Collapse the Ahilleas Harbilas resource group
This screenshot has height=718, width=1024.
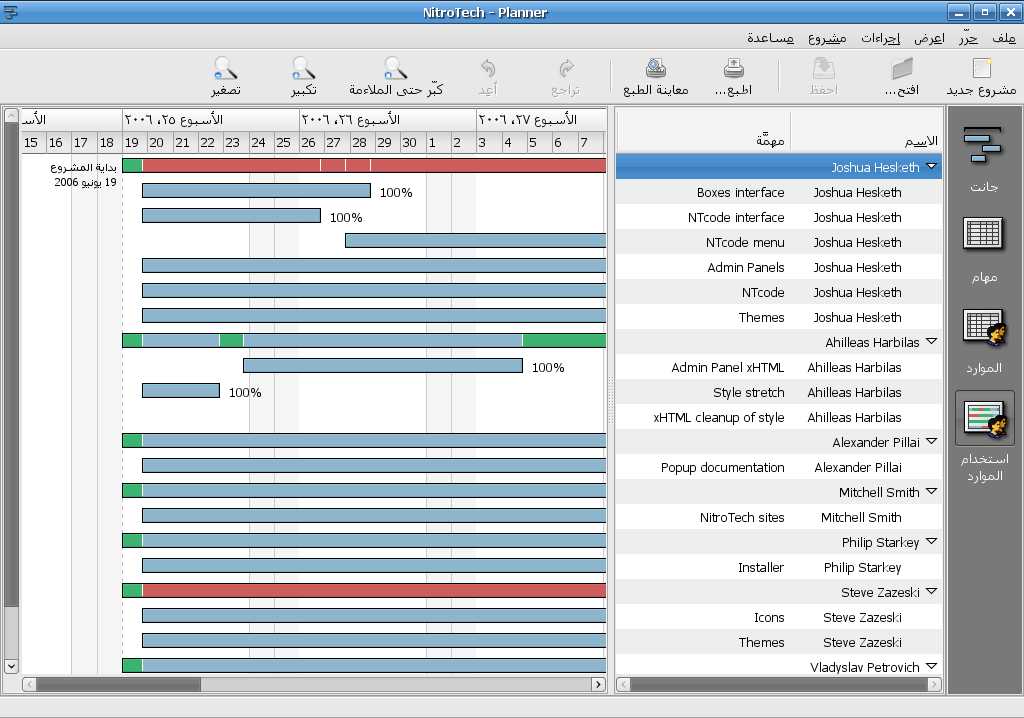(x=931, y=342)
